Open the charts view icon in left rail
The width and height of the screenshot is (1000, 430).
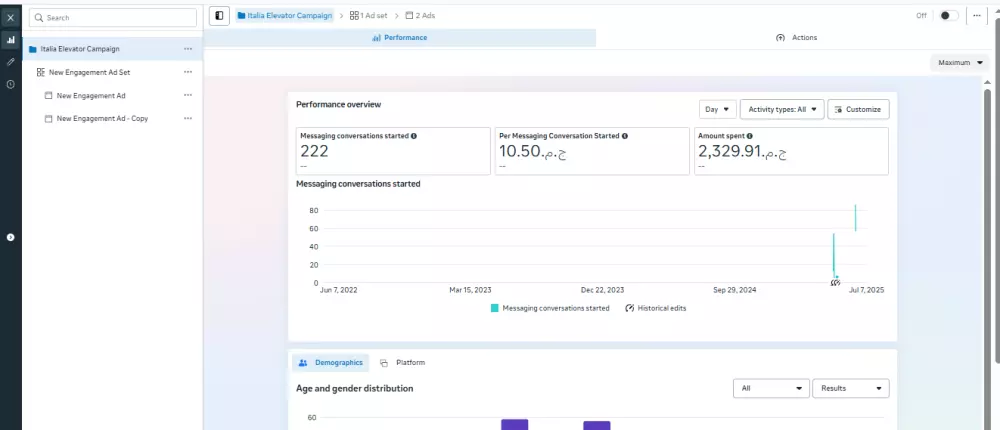click(10, 40)
